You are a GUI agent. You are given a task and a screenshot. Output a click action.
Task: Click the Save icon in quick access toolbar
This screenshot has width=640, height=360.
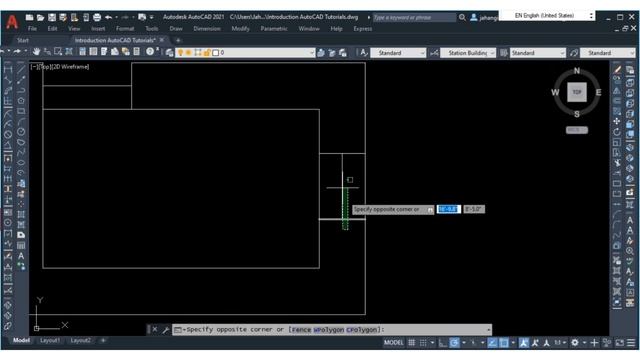[52, 17]
